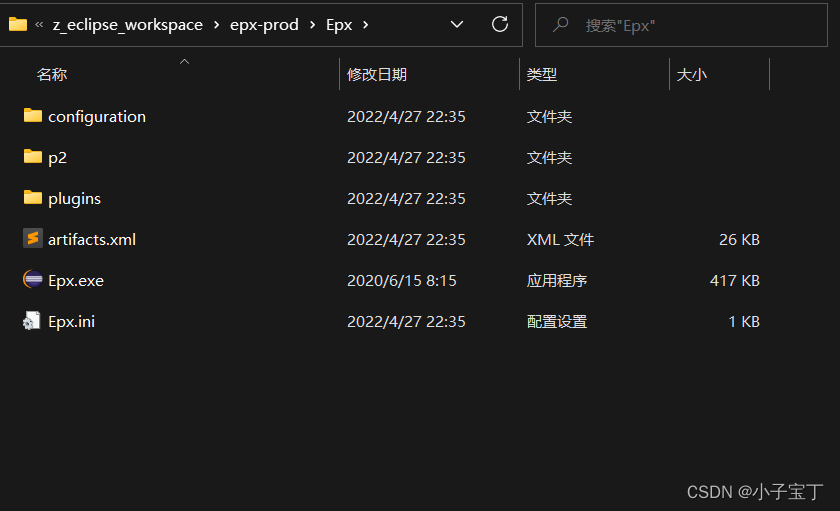
Task: Expand hidden path with double chevron
Action: (x=39, y=24)
